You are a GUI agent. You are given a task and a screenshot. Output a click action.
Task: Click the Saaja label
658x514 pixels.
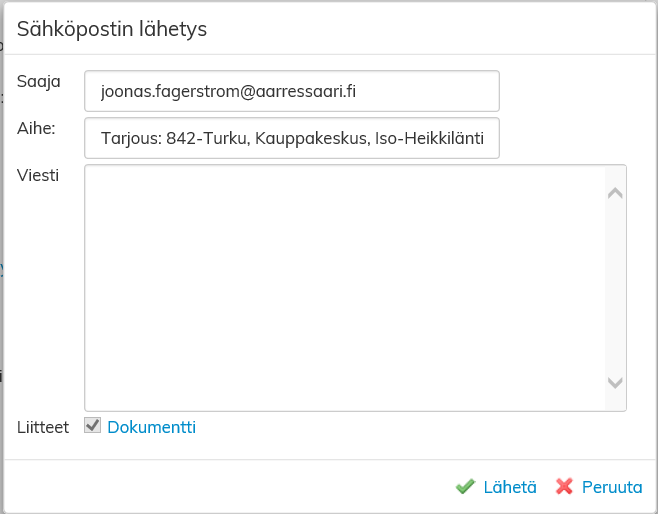click(39, 81)
